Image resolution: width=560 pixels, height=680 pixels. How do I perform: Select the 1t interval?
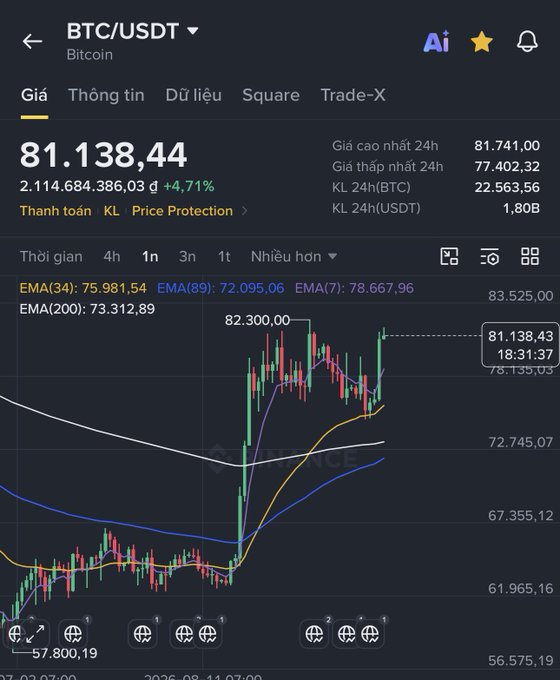(x=224, y=256)
